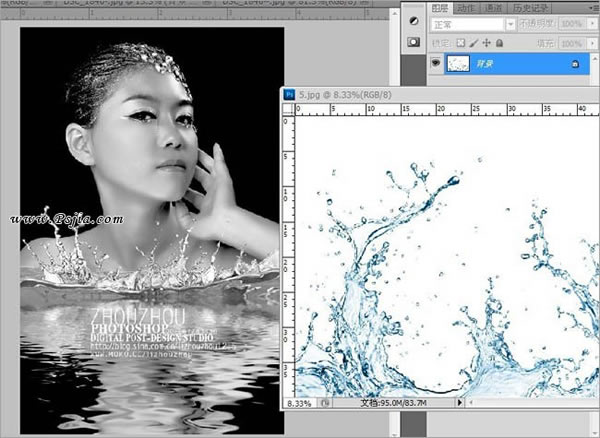The height and width of the screenshot is (438, 600).
Task: Hide the 背景 layer with eye icon
Action: pos(435,63)
